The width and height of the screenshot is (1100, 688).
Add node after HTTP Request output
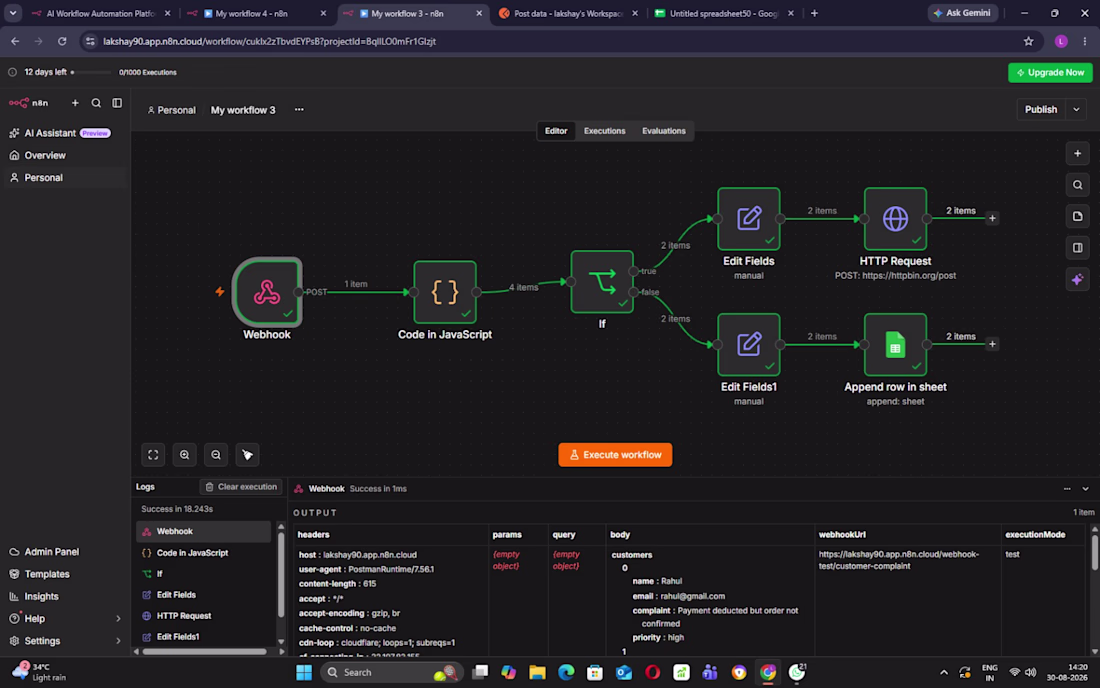coord(992,218)
